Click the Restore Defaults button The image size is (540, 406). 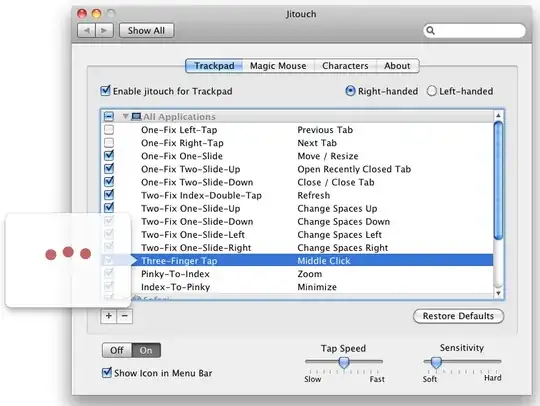pyautogui.click(x=458, y=316)
